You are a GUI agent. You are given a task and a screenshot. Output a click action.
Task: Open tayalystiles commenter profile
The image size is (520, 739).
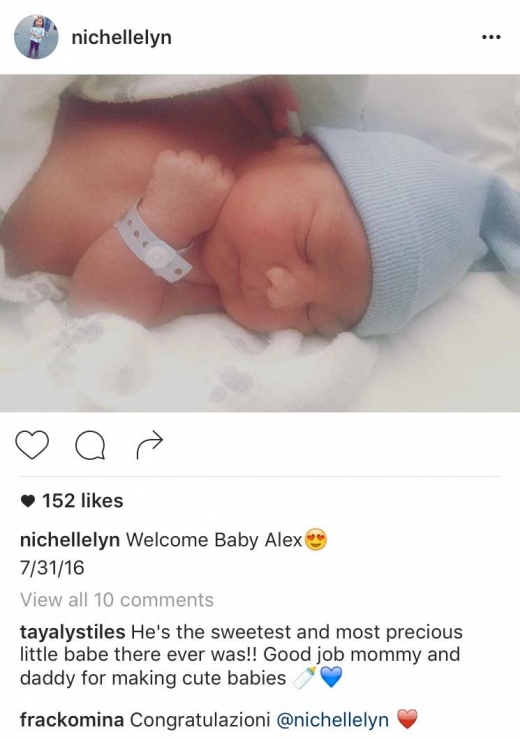[x=73, y=632]
